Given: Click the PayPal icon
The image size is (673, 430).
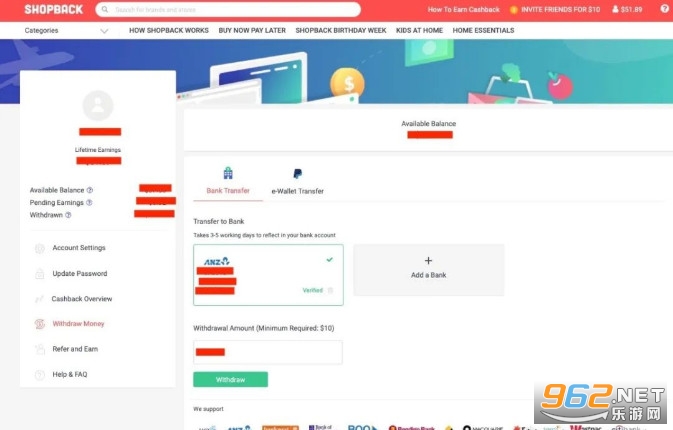Looking at the screenshot, I should pos(297,173).
